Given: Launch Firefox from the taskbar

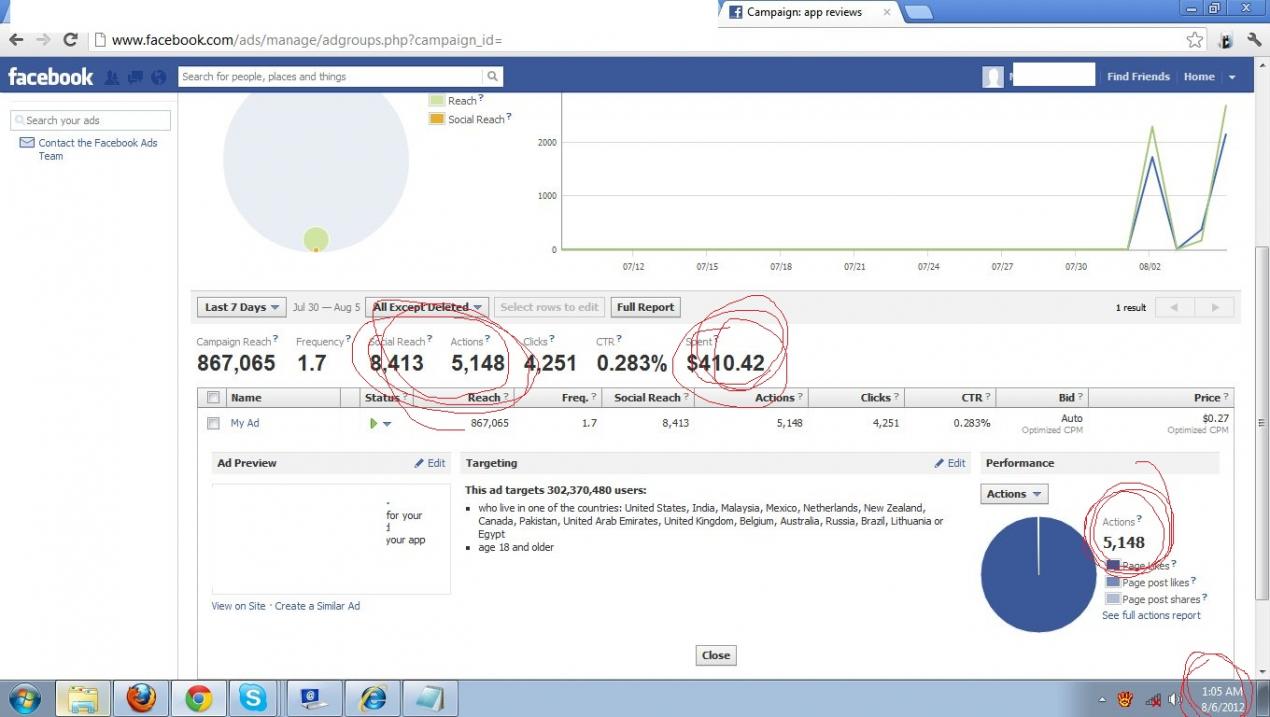Looking at the screenshot, I should point(141,698).
